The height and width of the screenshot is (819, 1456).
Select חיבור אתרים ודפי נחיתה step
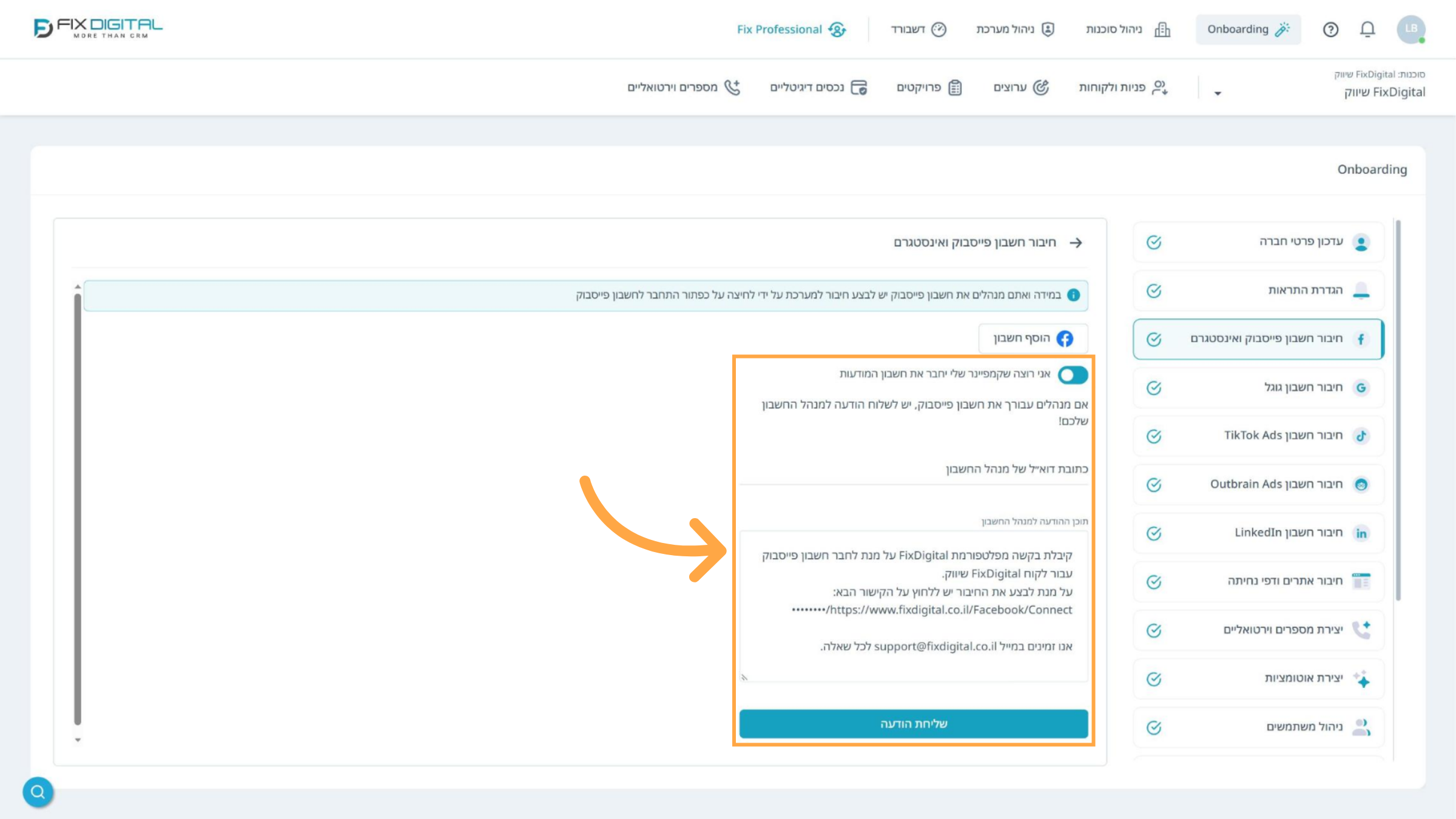click(x=1258, y=582)
